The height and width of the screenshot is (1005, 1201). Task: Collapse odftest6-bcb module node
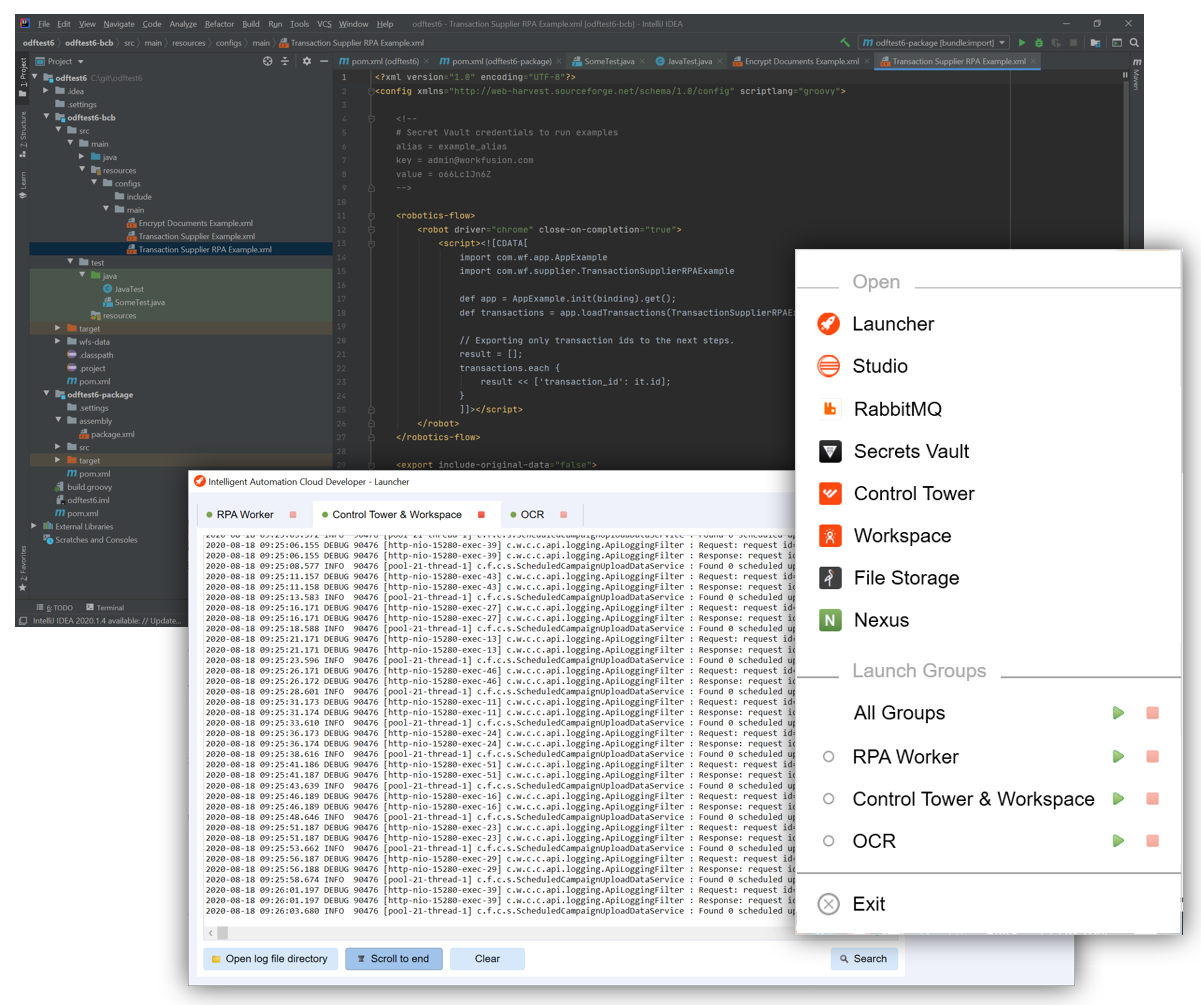(48, 117)
